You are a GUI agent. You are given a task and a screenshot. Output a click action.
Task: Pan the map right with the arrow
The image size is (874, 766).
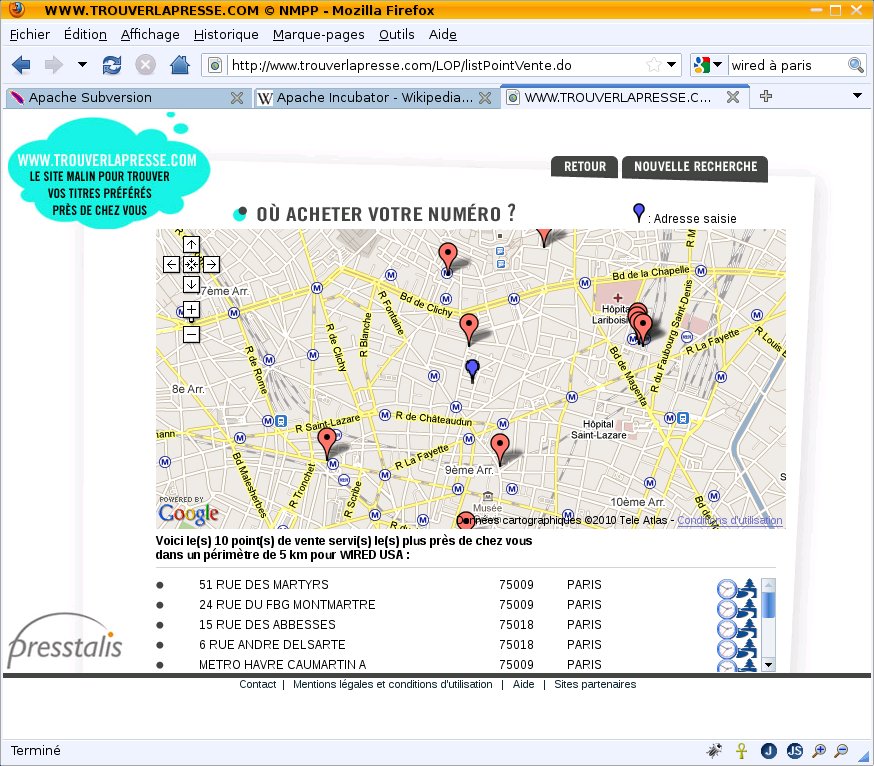click(211, 264)
